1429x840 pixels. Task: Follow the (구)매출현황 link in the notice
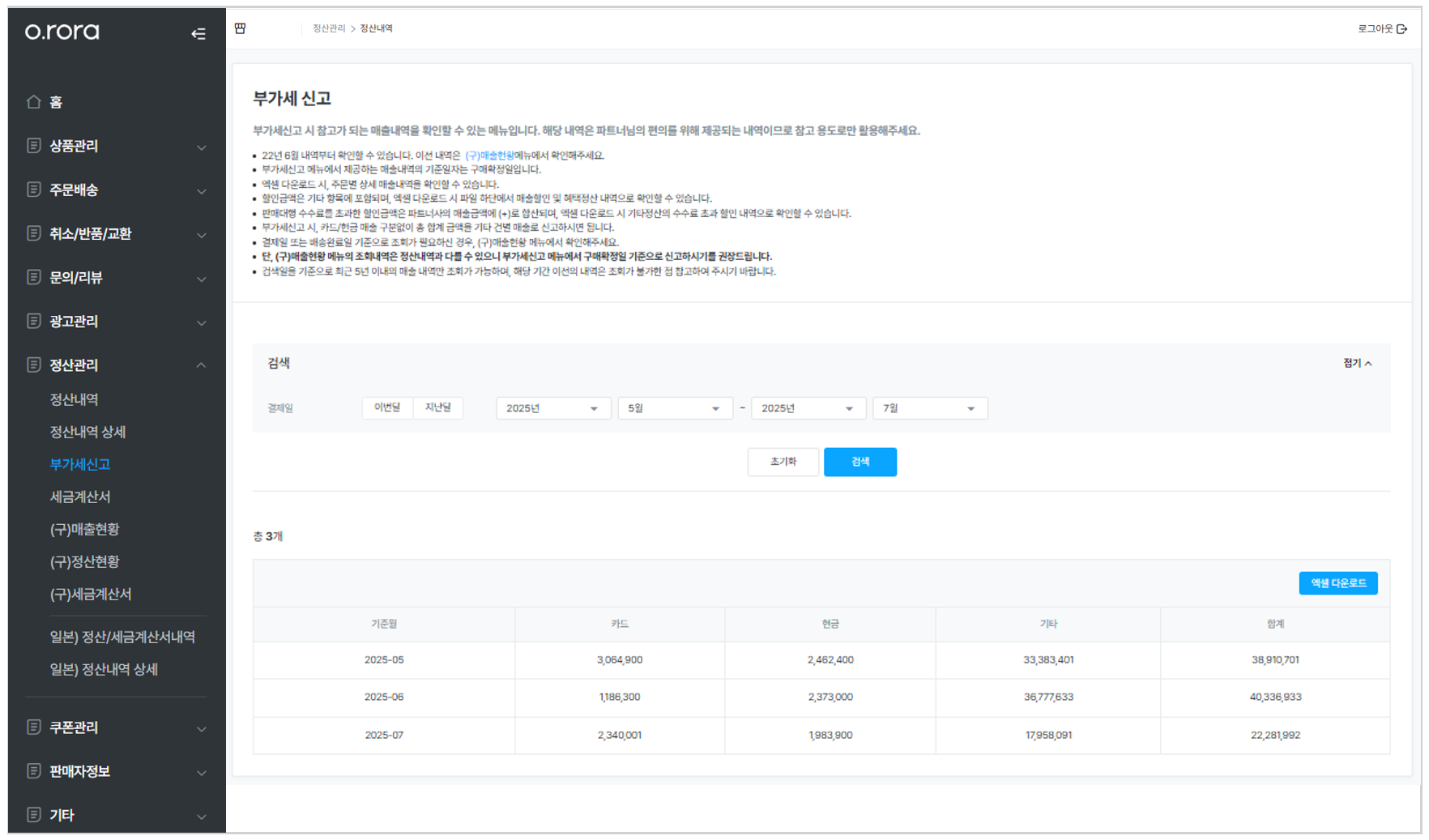coord(489,156)
